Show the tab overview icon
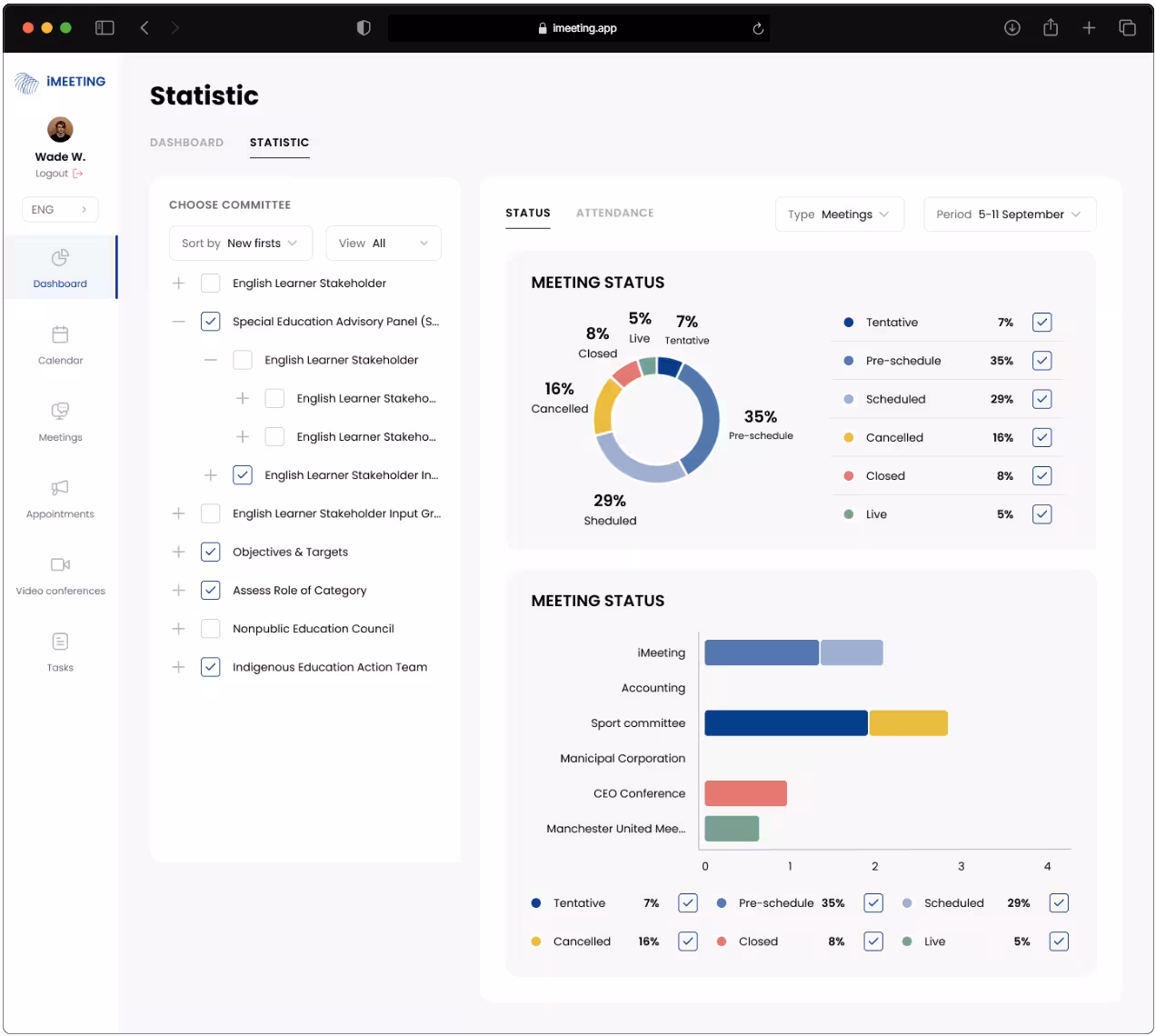Image resolution: width=1156 pixels, height=1036 pixels. [1128, 28]
